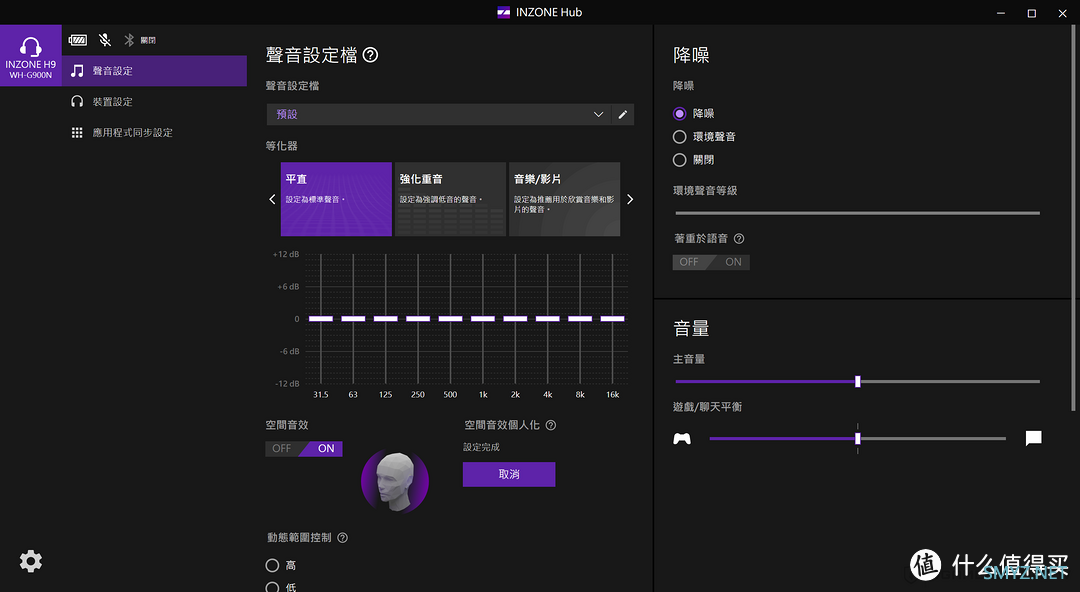
Task: Click the 8k equalizer band handle
Action: [580, 318]
